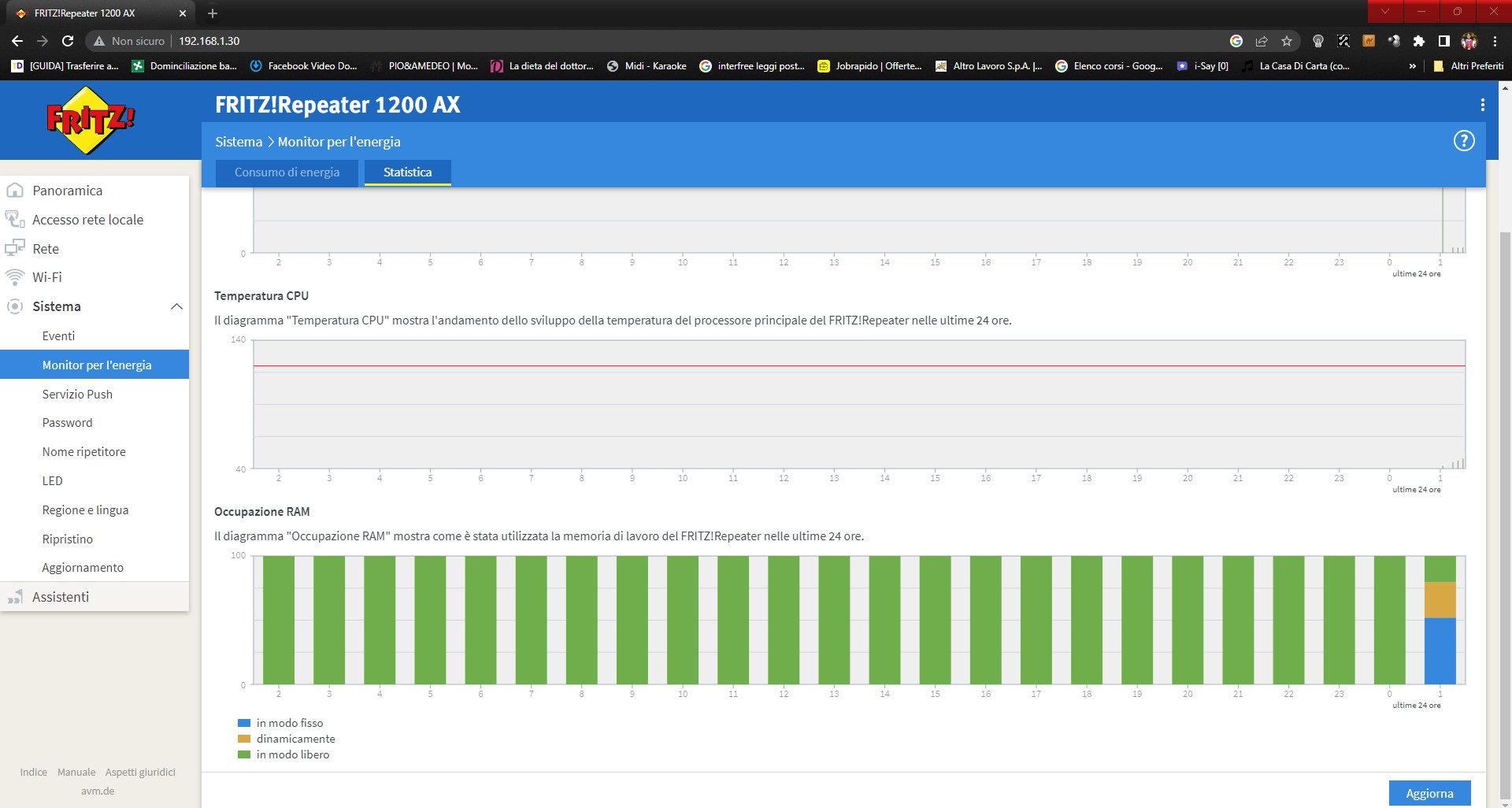Toggle the browser side panel icon
Screen dimensions: 1512x808
point(1444,41)
